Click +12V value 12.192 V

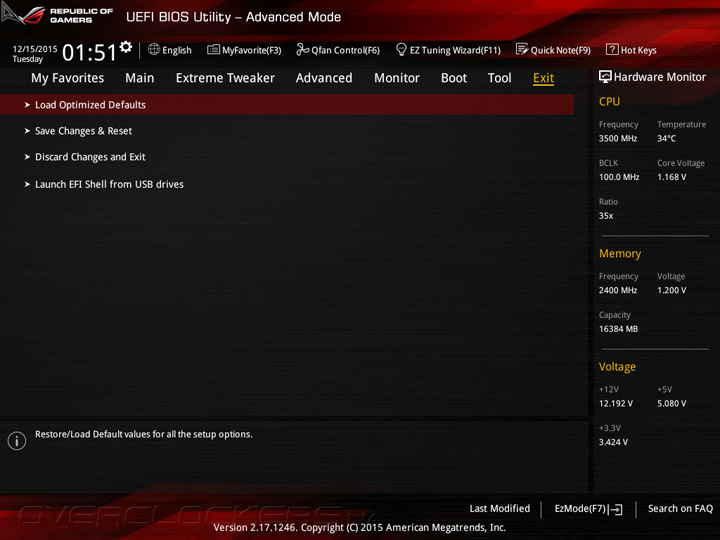616,404
